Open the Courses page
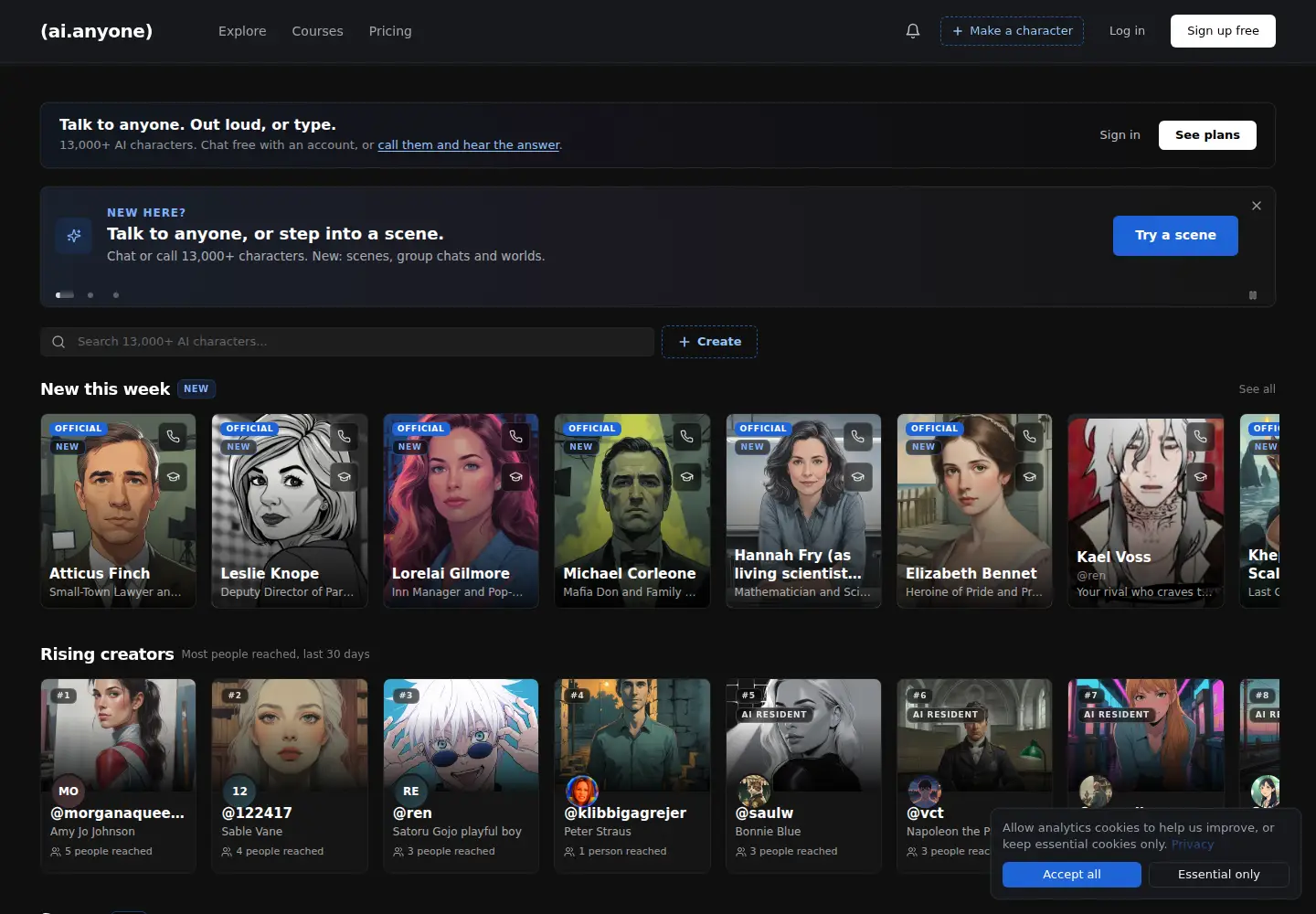 click(317, 31)
